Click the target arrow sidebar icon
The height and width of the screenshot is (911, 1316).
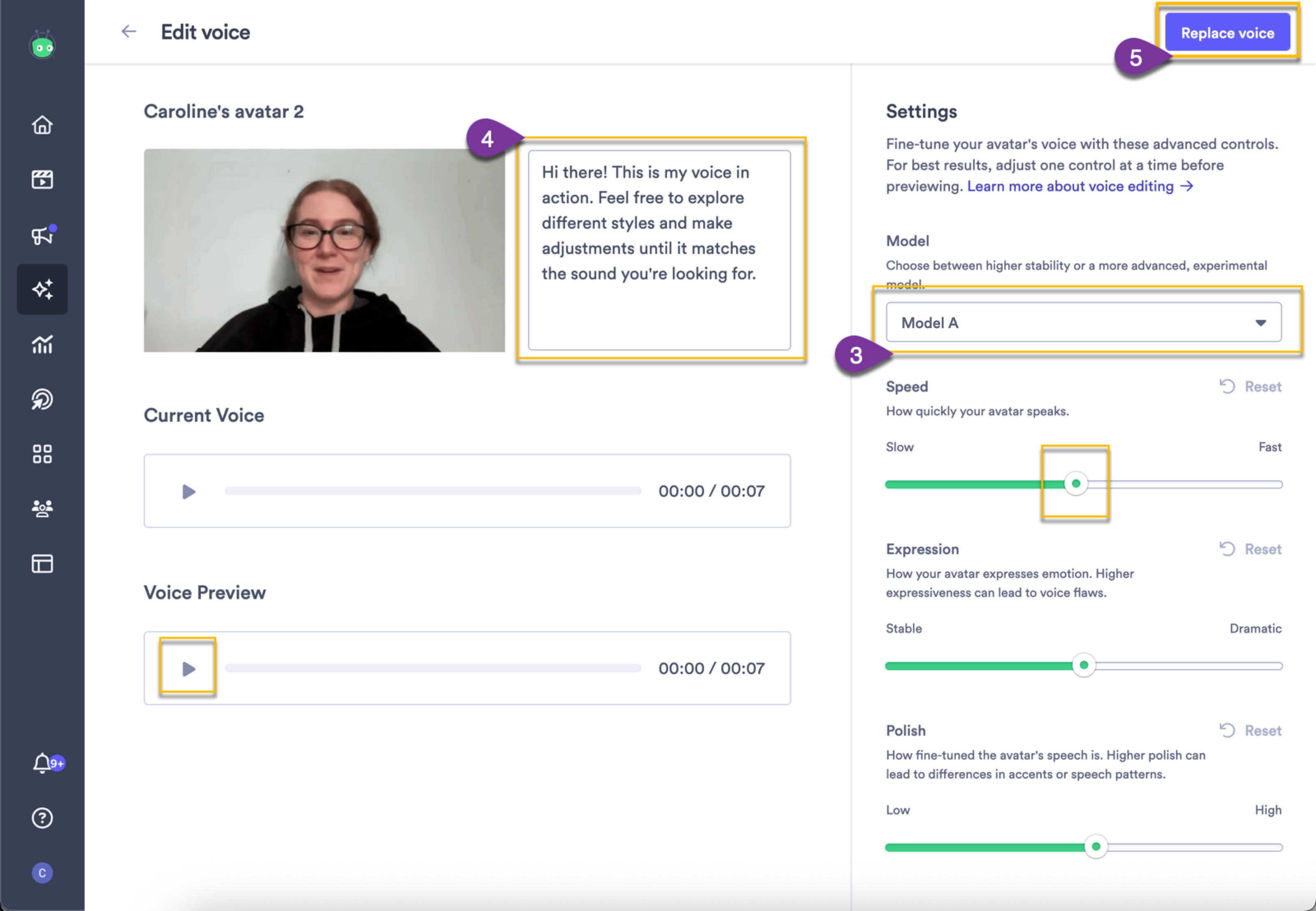click(x=42, y=399)
